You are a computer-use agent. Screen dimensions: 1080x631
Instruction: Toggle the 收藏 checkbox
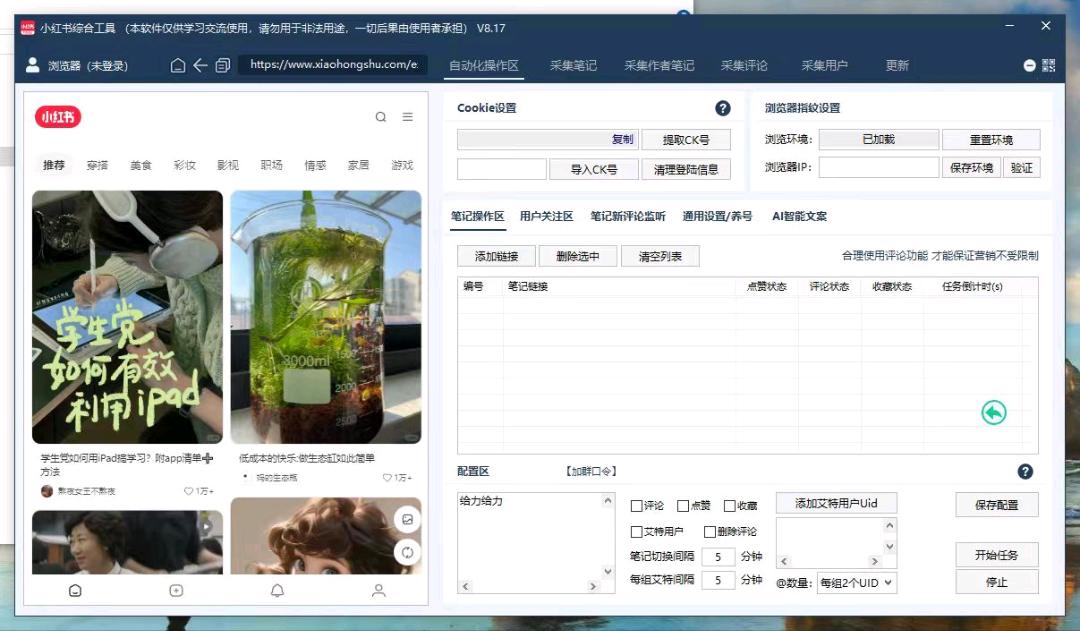[x=729, y=506]
